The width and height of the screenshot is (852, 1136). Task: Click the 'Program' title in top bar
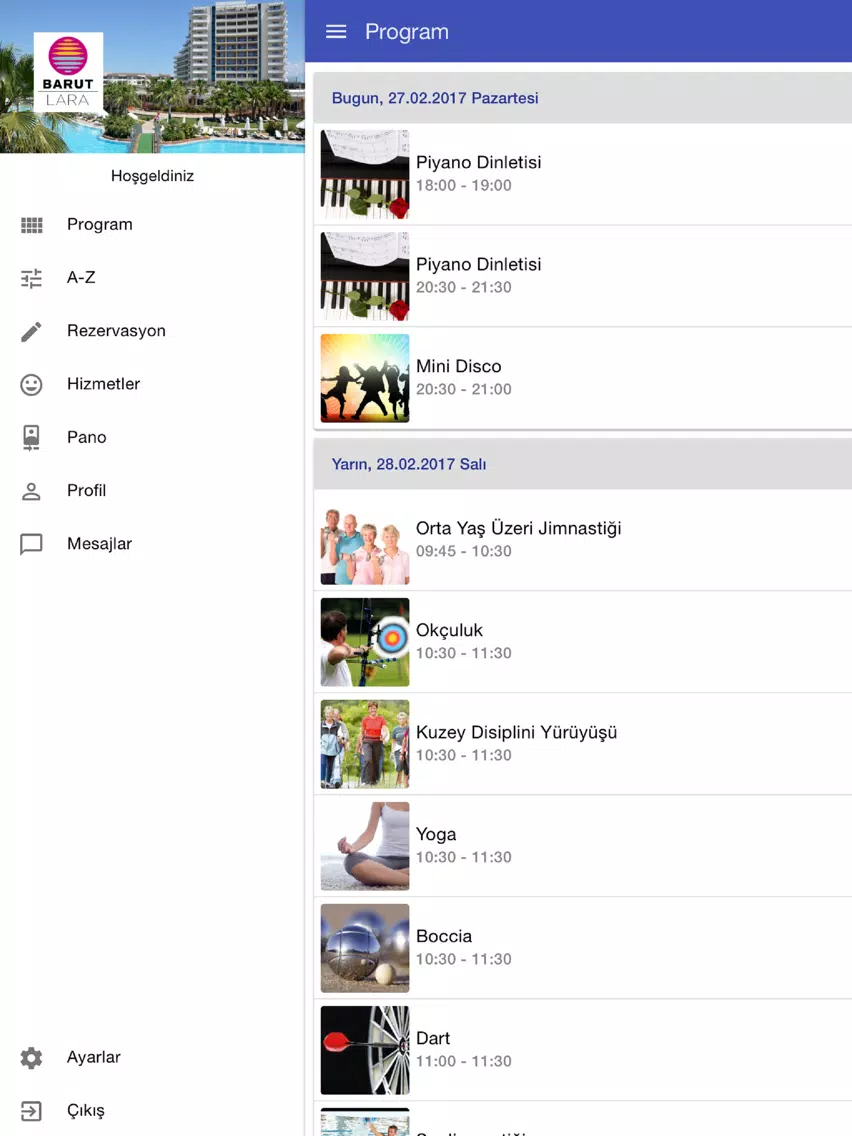click(406, 32)
